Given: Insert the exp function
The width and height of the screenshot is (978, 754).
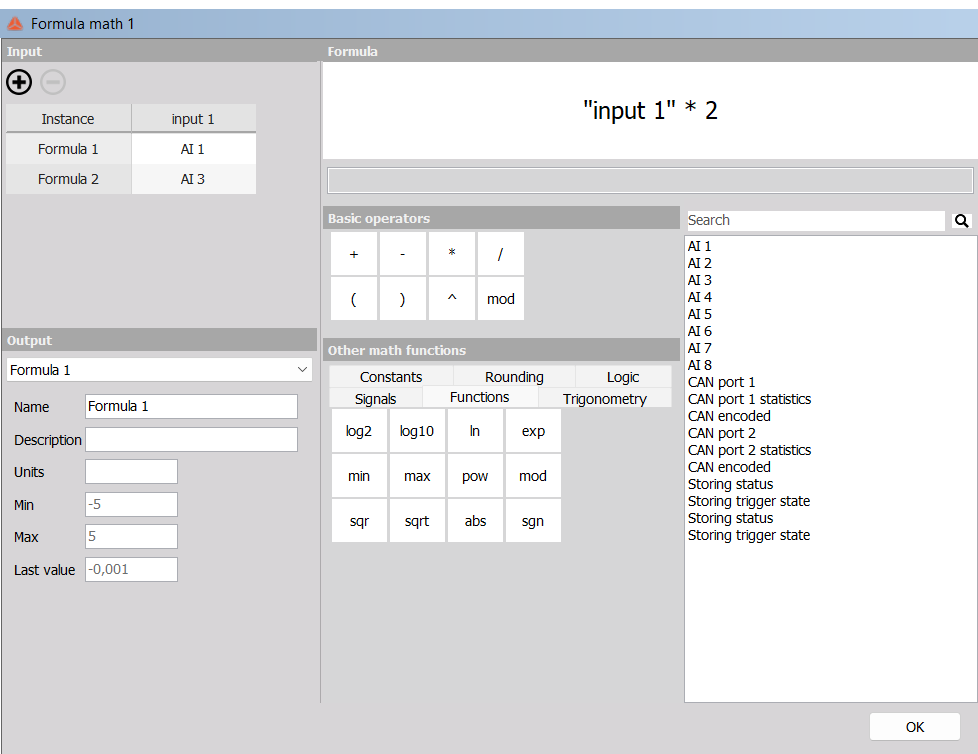Looking at the screenshot, I should [533, 431].
